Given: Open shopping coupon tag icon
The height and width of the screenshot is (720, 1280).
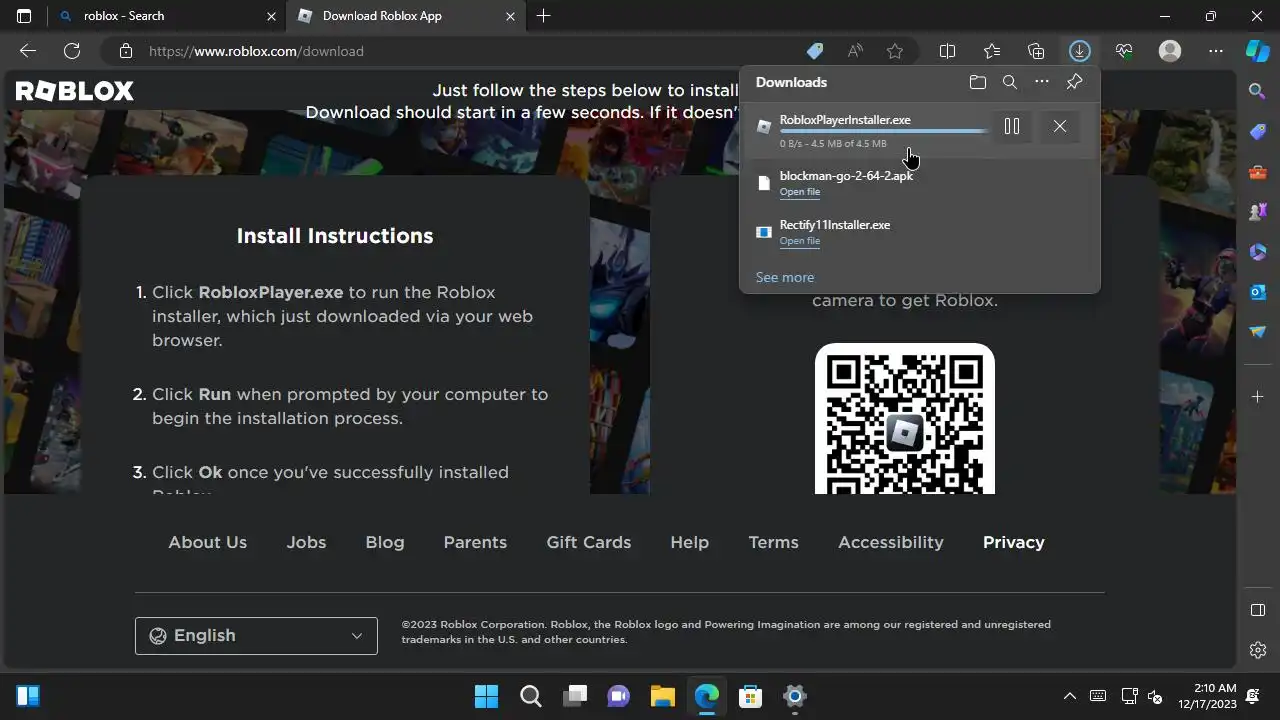Looking at the screenshot, I should click(815, 51).
